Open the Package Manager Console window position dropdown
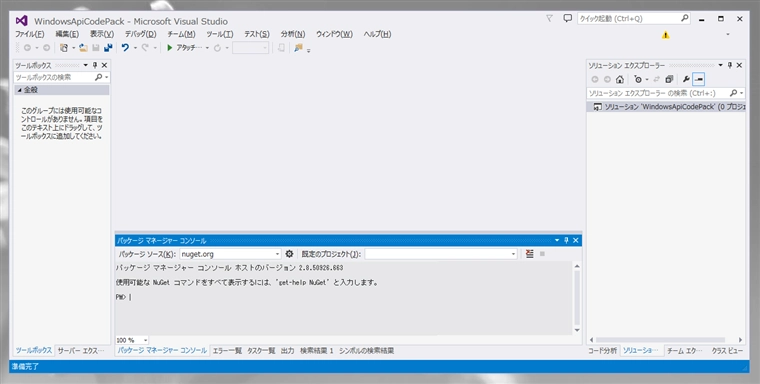 point(557,240)
